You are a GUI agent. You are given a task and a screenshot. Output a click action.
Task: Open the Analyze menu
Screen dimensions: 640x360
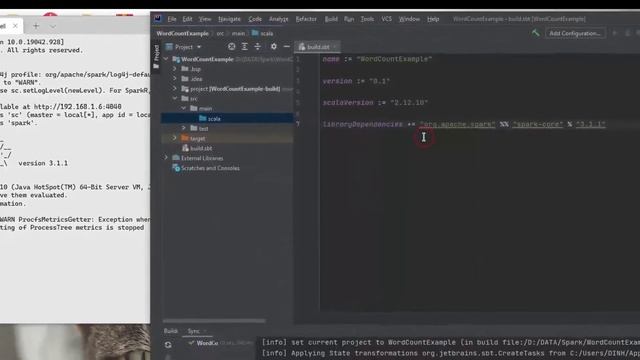(x=278, y=19)
